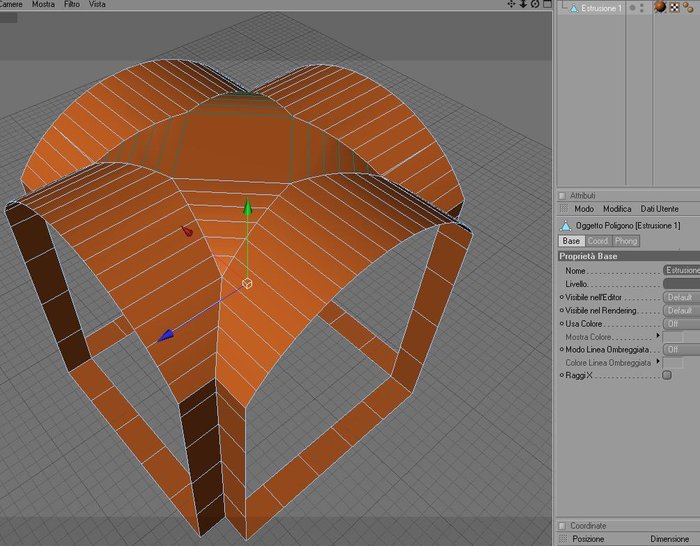Toggle the viewport maximize icon

[x=547, y=4]
